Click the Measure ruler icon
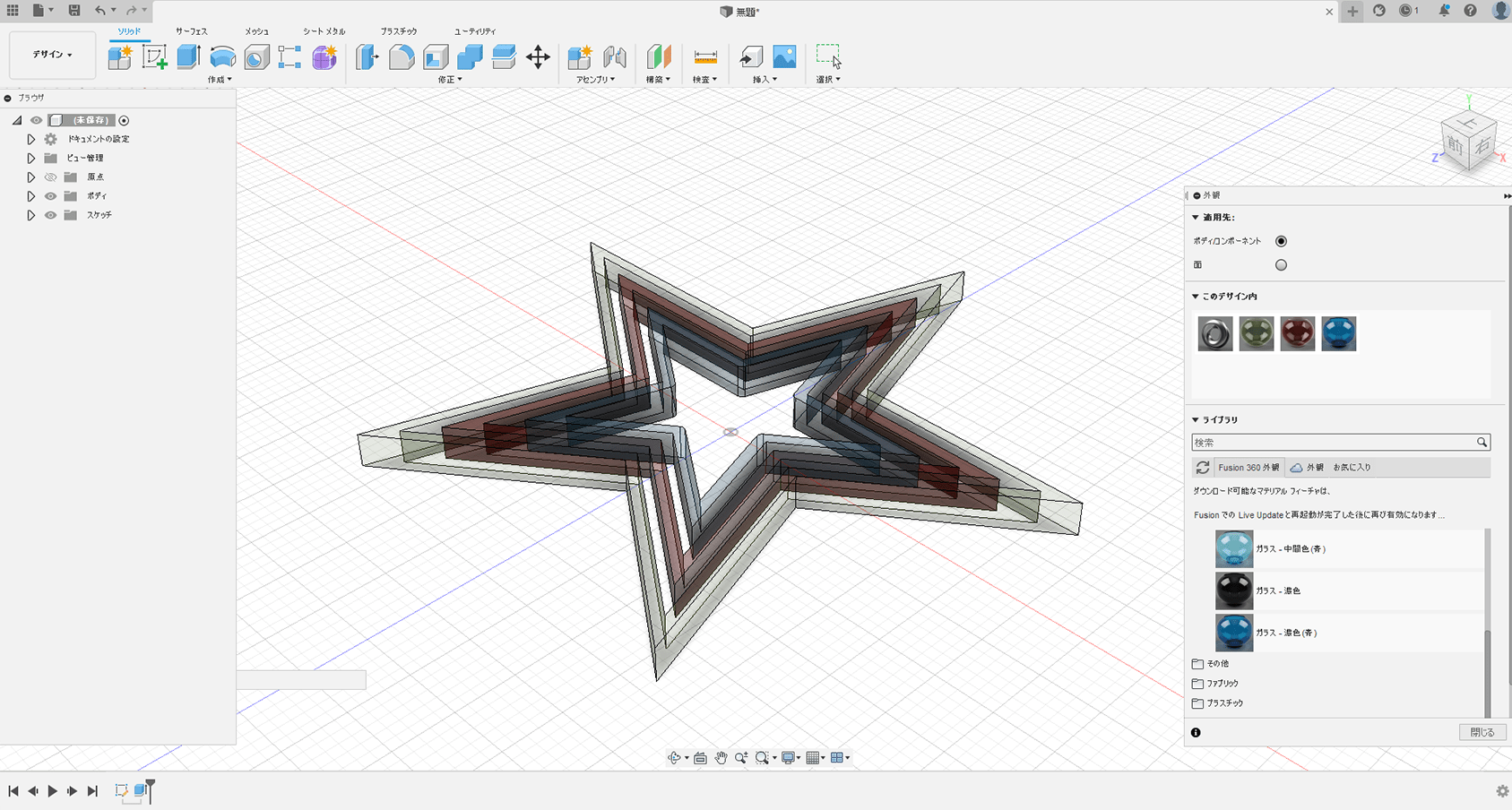This screenshot has width=1512, height=810. (705, 57)
